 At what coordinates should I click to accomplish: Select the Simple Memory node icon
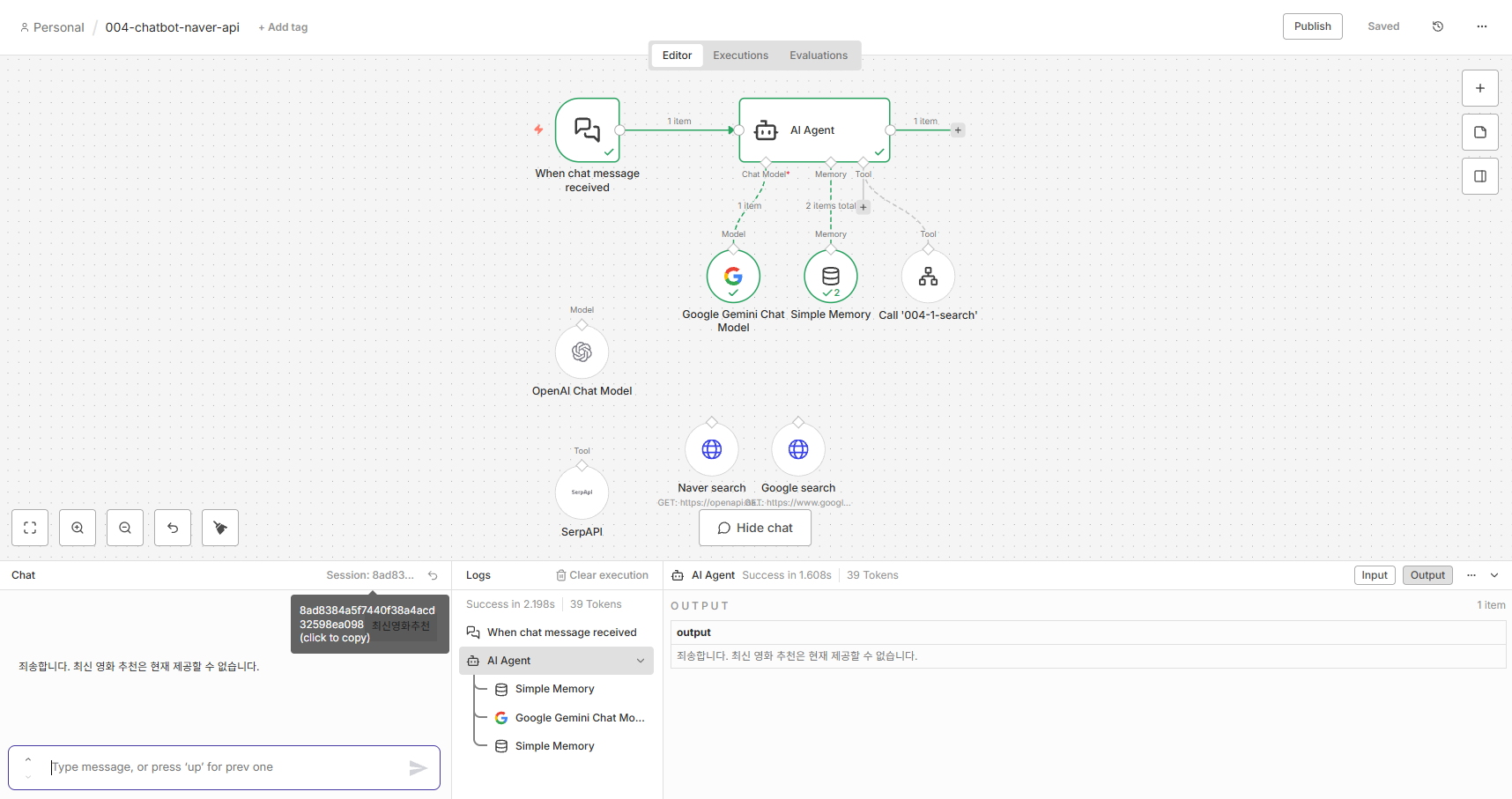830,277
